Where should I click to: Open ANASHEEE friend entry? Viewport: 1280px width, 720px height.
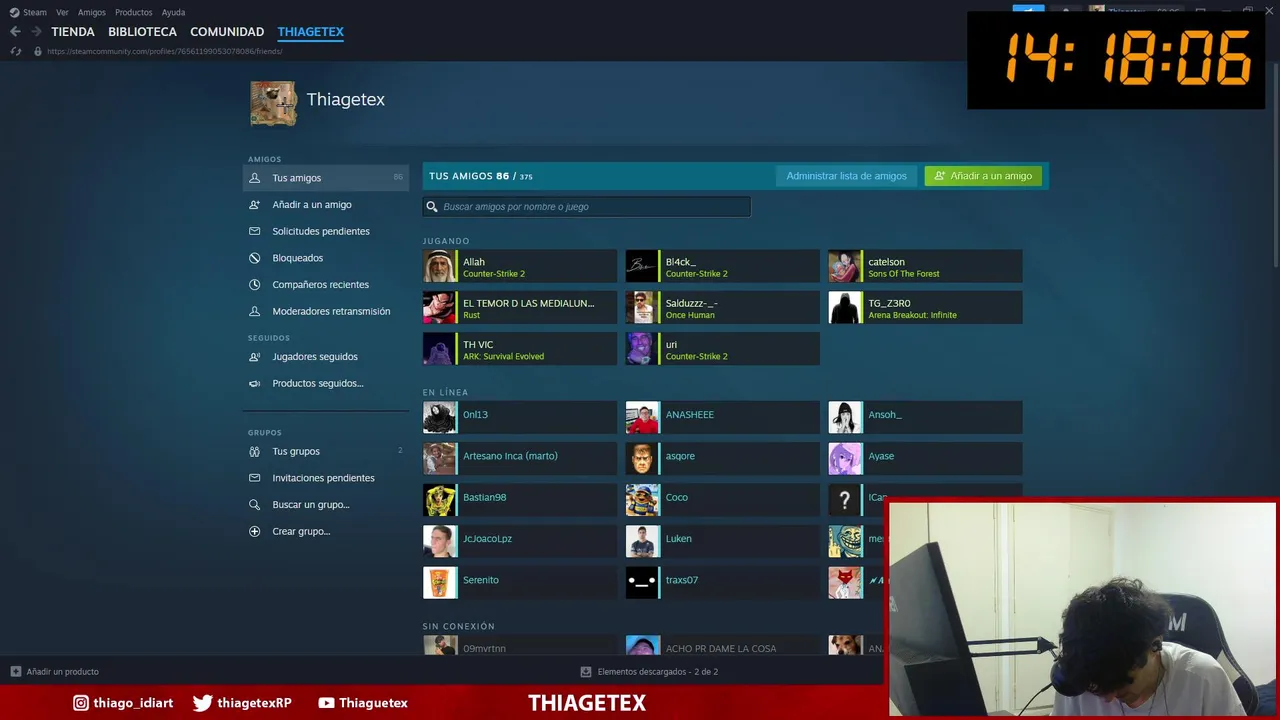722,417
